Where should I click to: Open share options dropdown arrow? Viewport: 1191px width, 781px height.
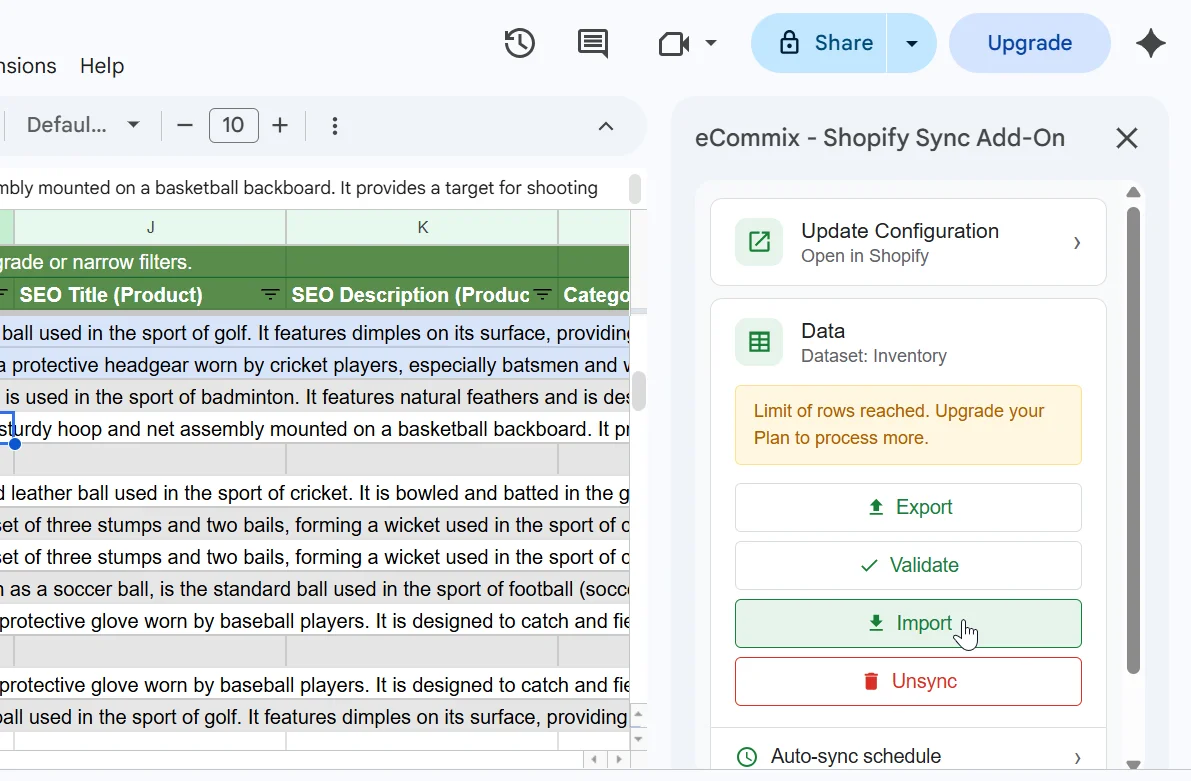tap(911, 43)
